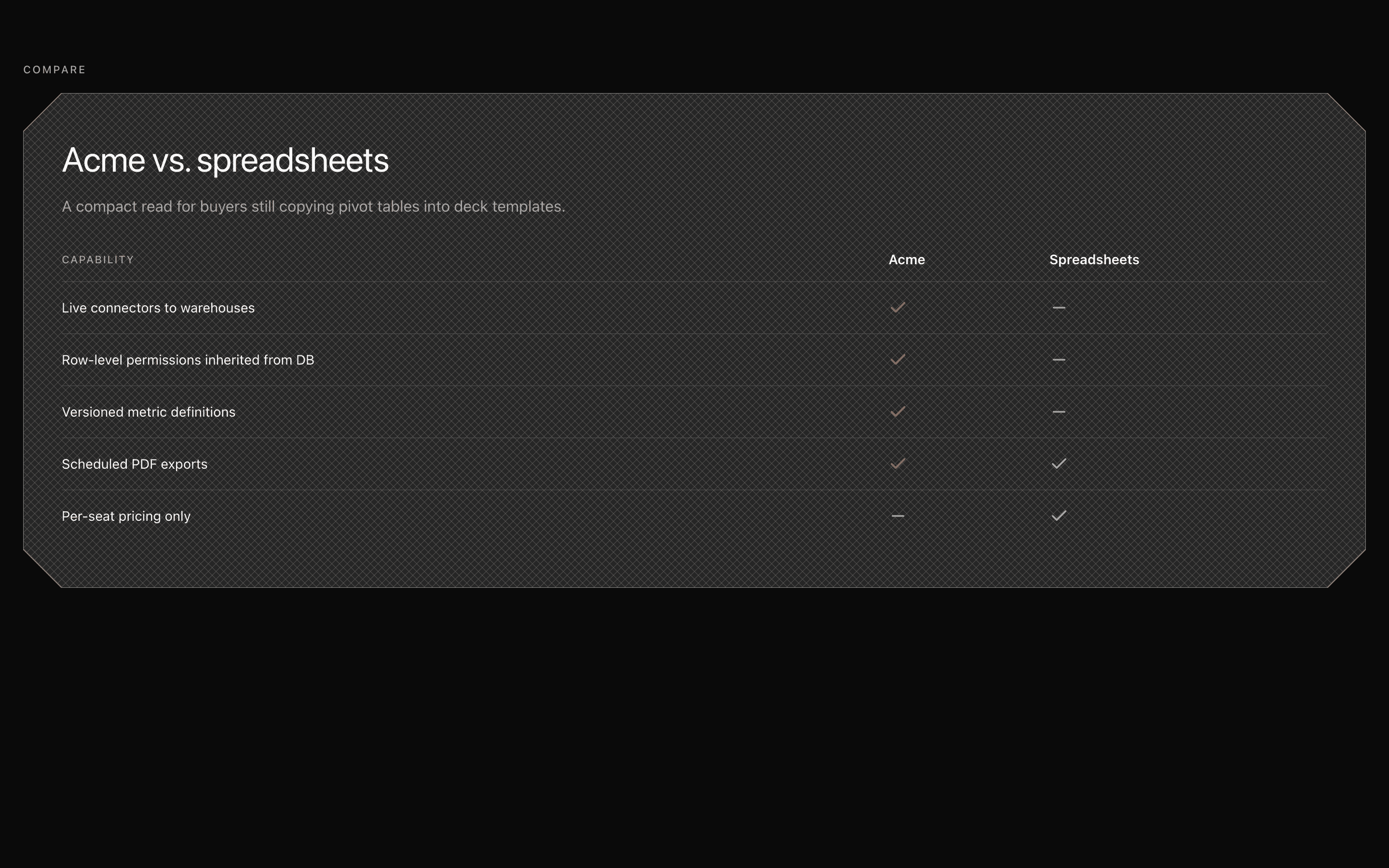Screen dimensions: 1389x868
Task: Click the 'Scheduled PDF exports' row label
Action: click(x=134, y=464)
